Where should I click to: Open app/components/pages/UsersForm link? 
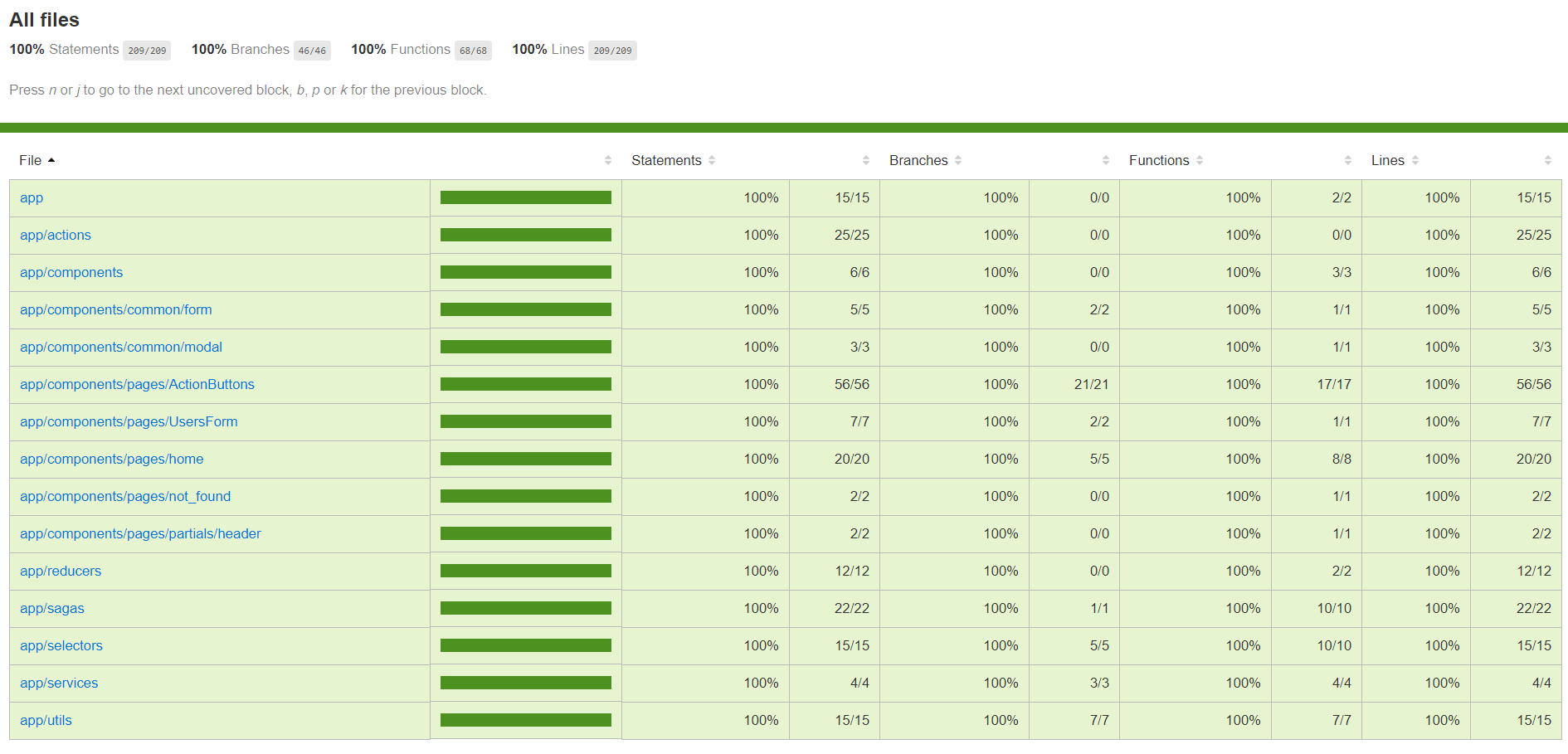[x=129, y=422]
